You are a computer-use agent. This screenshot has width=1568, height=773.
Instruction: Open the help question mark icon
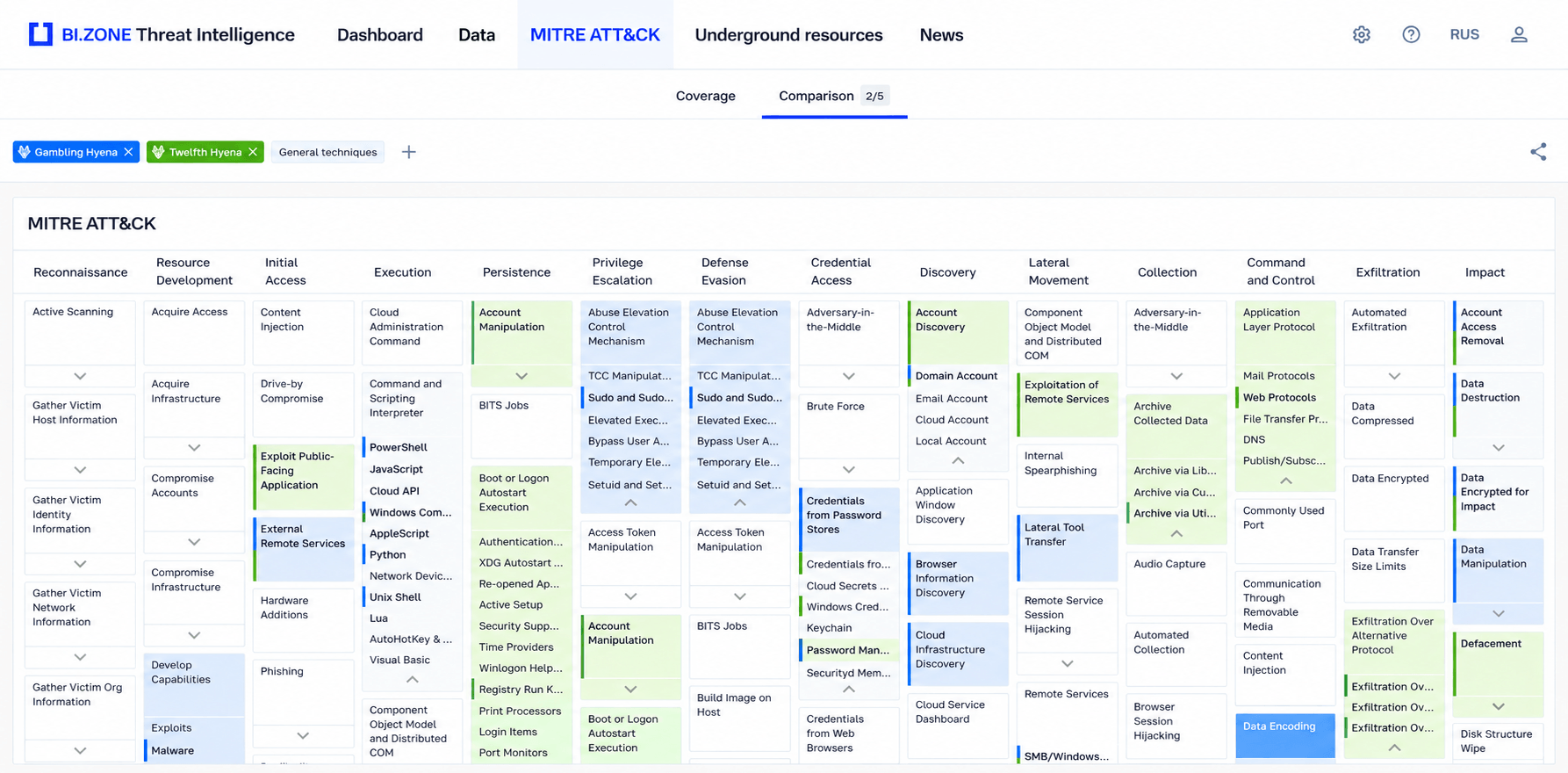1411,34
